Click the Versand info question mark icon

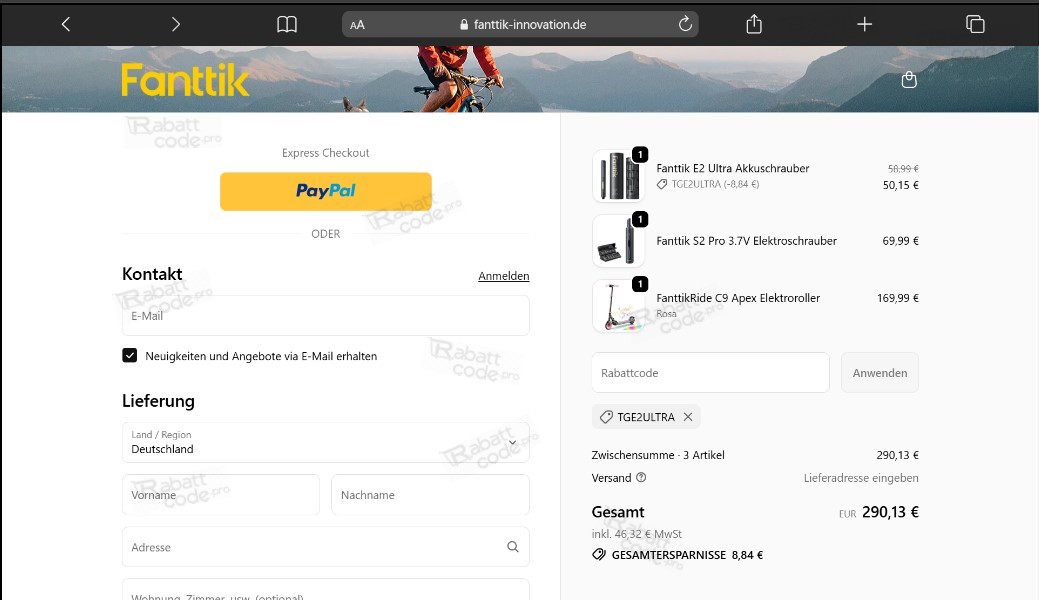641,478
